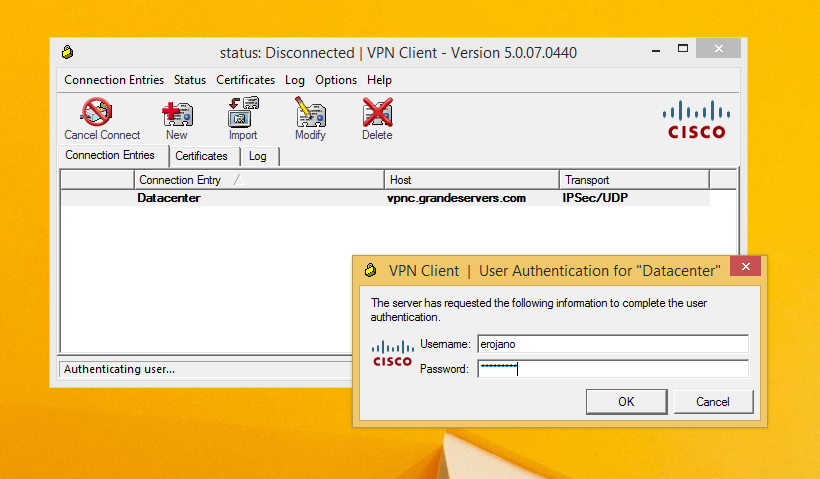Click the padlock icon in User Authentication dialog title
The width and height of the screenshot is (820, 479).
(370, 270)
